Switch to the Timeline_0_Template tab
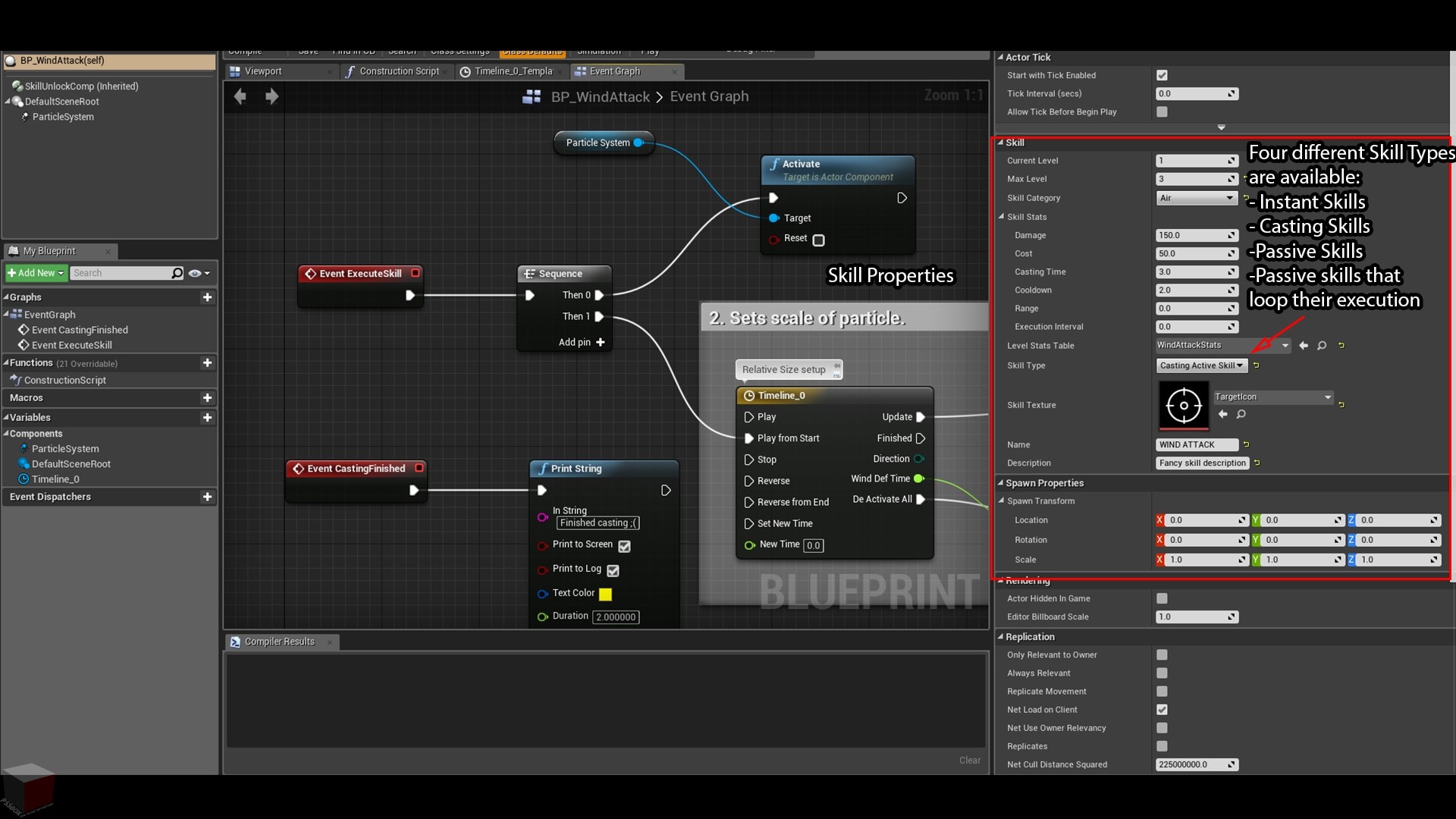The width and height of the screenshot is (1456, 819). click(513, 71)
